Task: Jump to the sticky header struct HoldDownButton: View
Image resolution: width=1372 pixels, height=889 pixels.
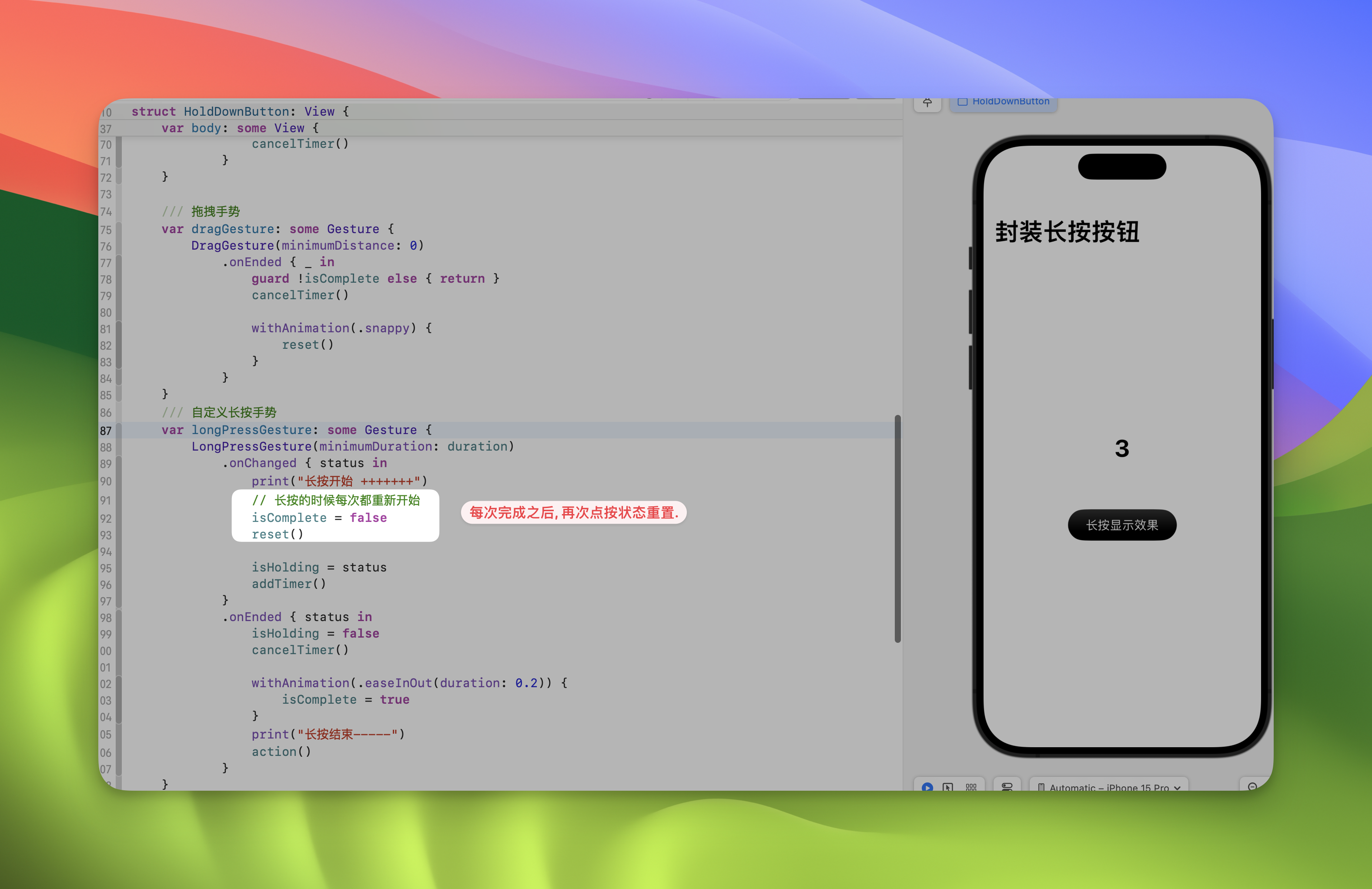Action: [x=240, y=111]
